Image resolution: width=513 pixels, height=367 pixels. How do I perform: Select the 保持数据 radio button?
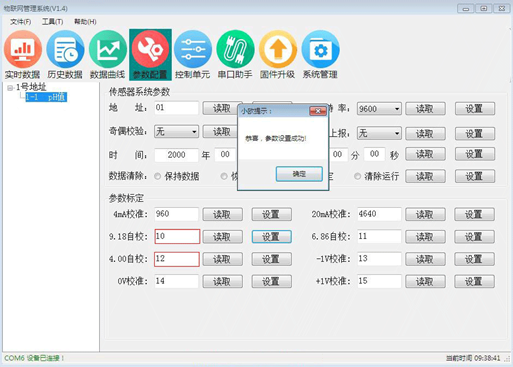[x=158, y=177]
